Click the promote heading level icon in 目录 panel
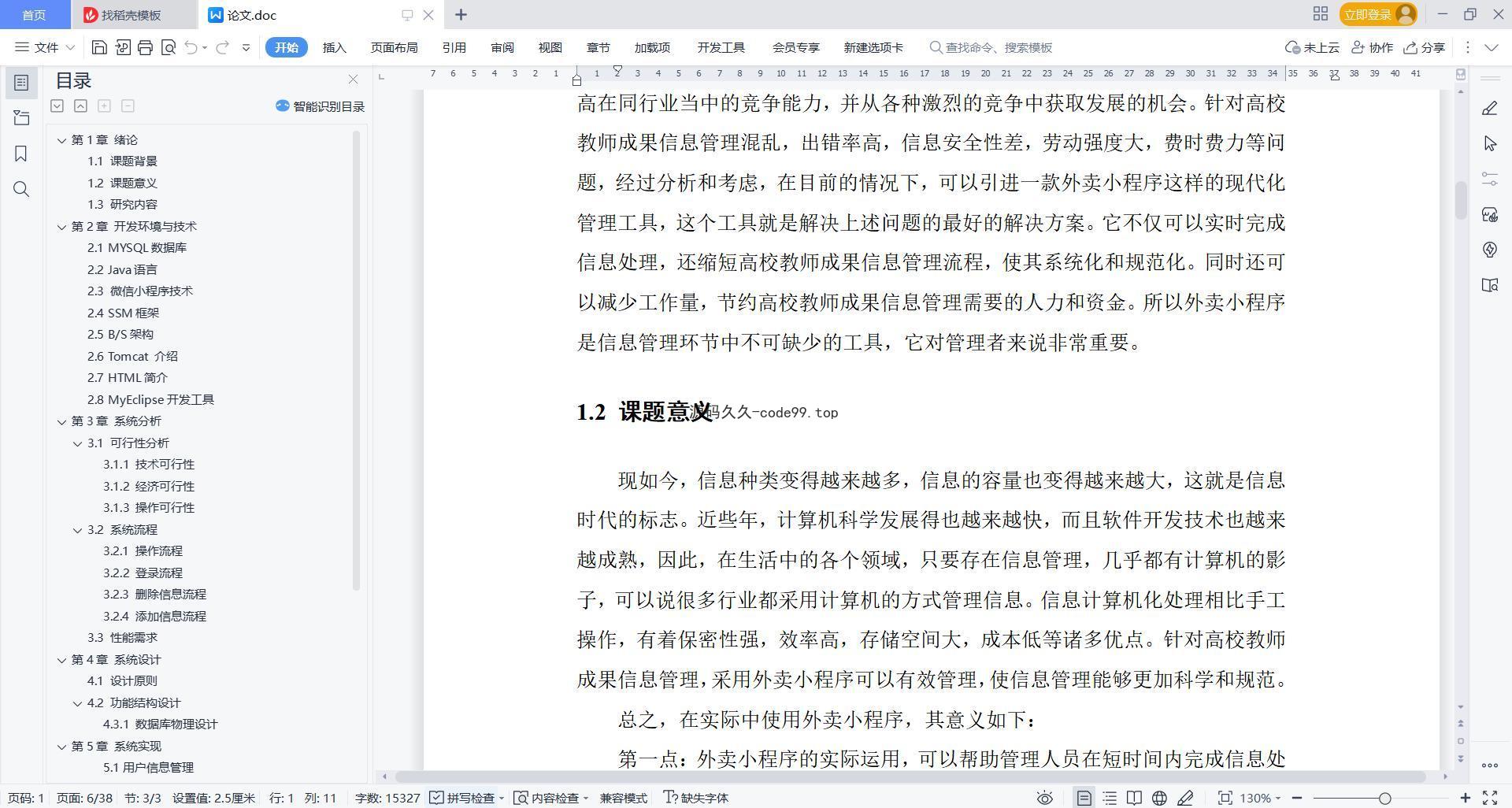This screenshot has width=1512, height=808. click(x=80, y=106)
